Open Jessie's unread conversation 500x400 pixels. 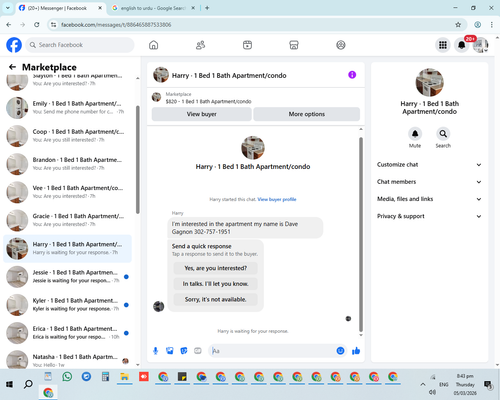pos(67,277)
